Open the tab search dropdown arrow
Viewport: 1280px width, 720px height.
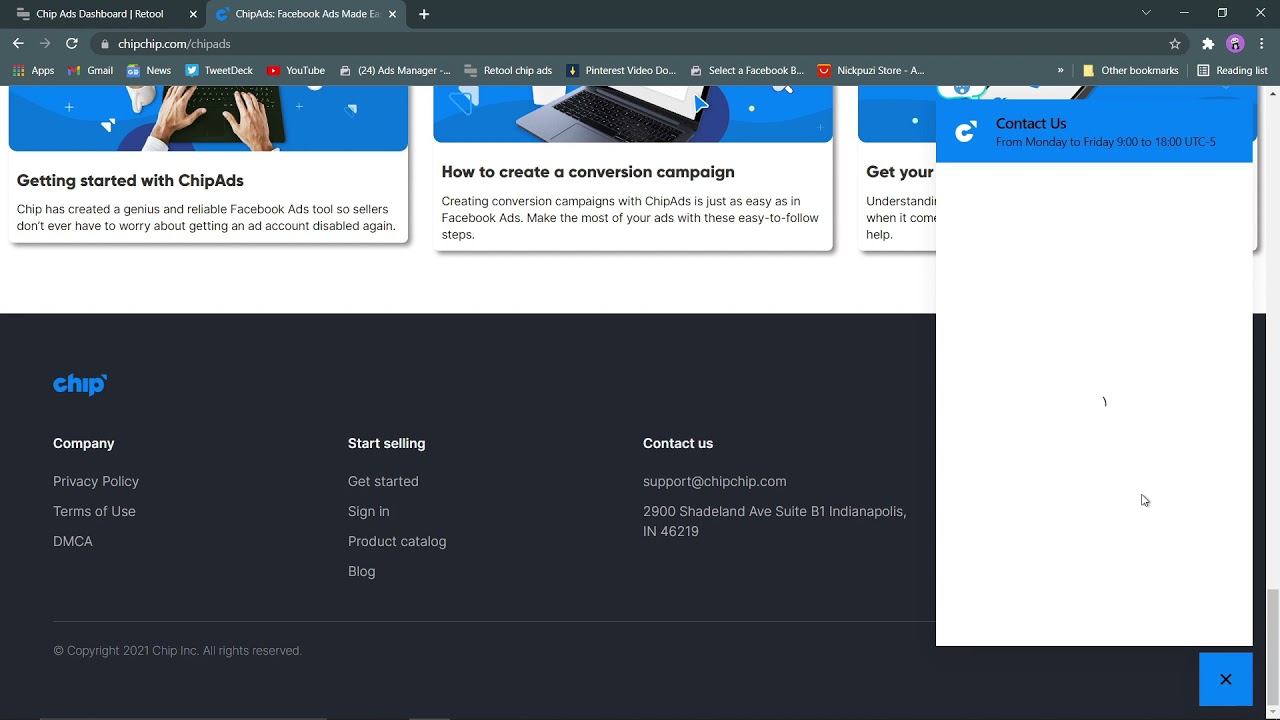1146,13
